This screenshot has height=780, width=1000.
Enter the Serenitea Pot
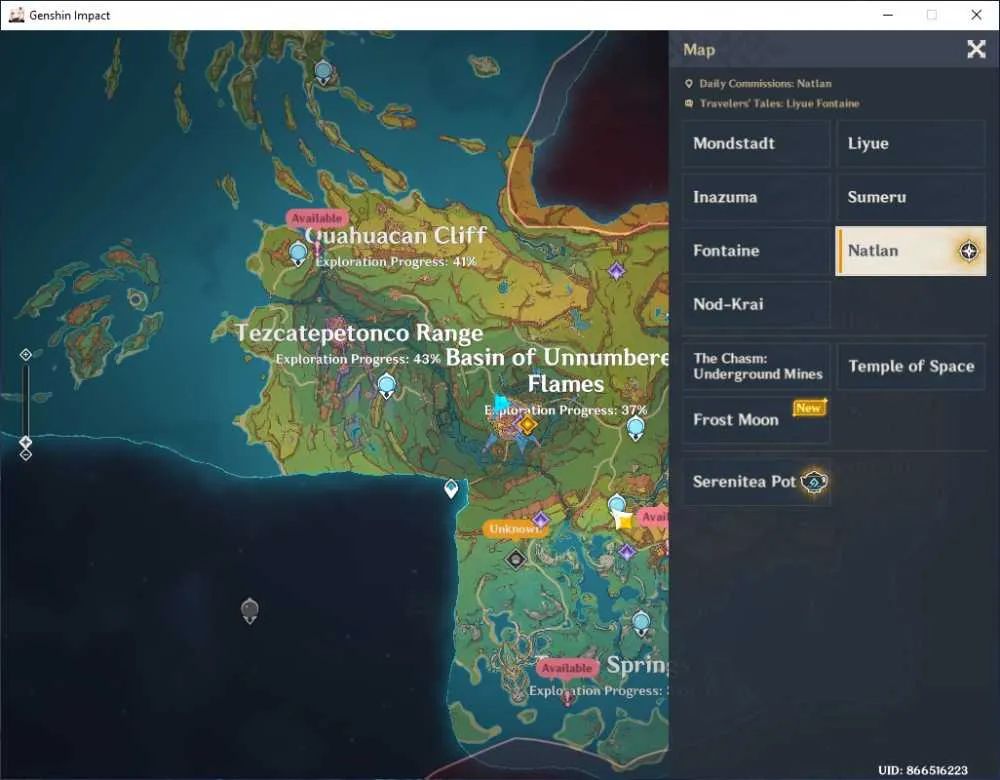coord(756,482)
